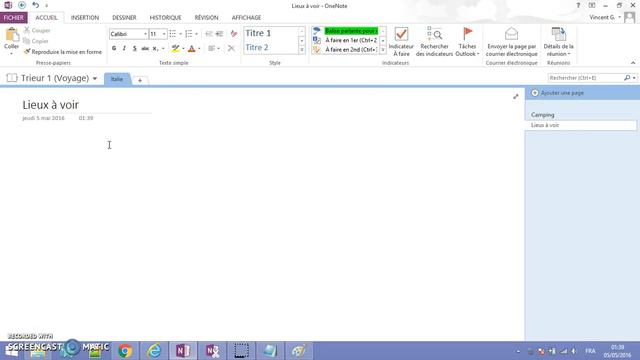Click the Rechercher search field
Image resolution: width=640 pixels, height=360 pixels.
(585, 78)
